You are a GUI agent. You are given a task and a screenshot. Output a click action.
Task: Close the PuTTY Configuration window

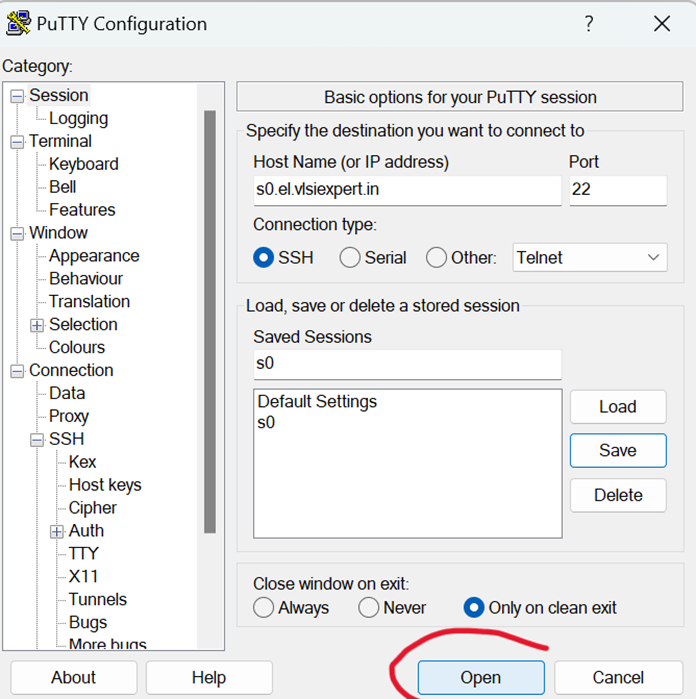point(662,23)
